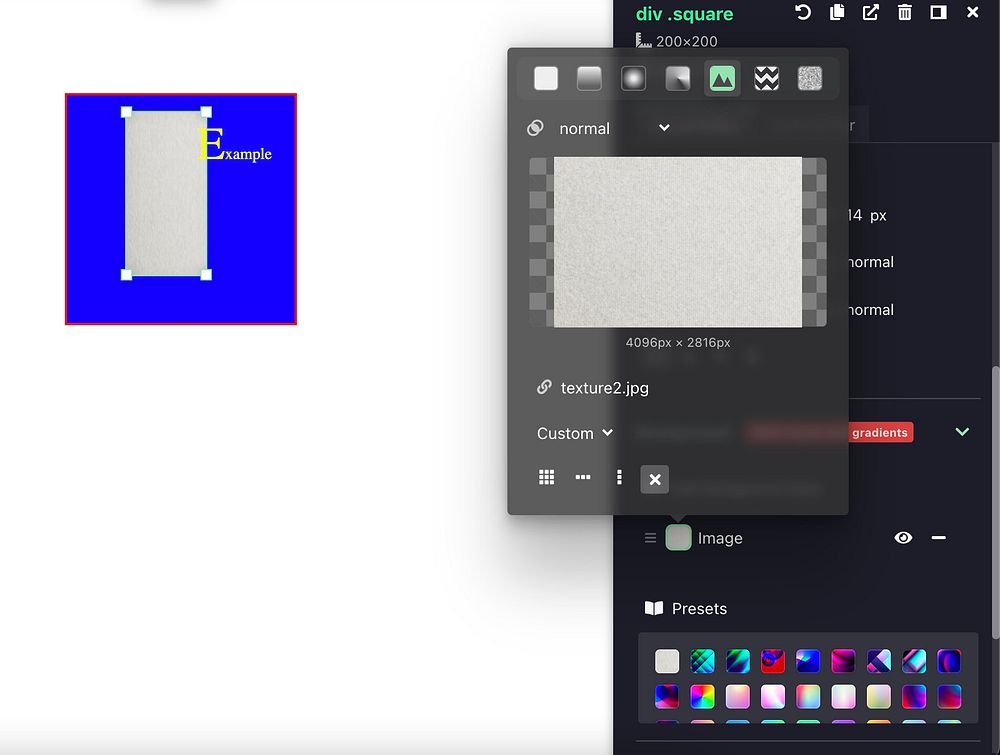Set repeat vertically with vertical dots icon
The width and height of the screenshot is (1000, 755).
click(619, 477)
